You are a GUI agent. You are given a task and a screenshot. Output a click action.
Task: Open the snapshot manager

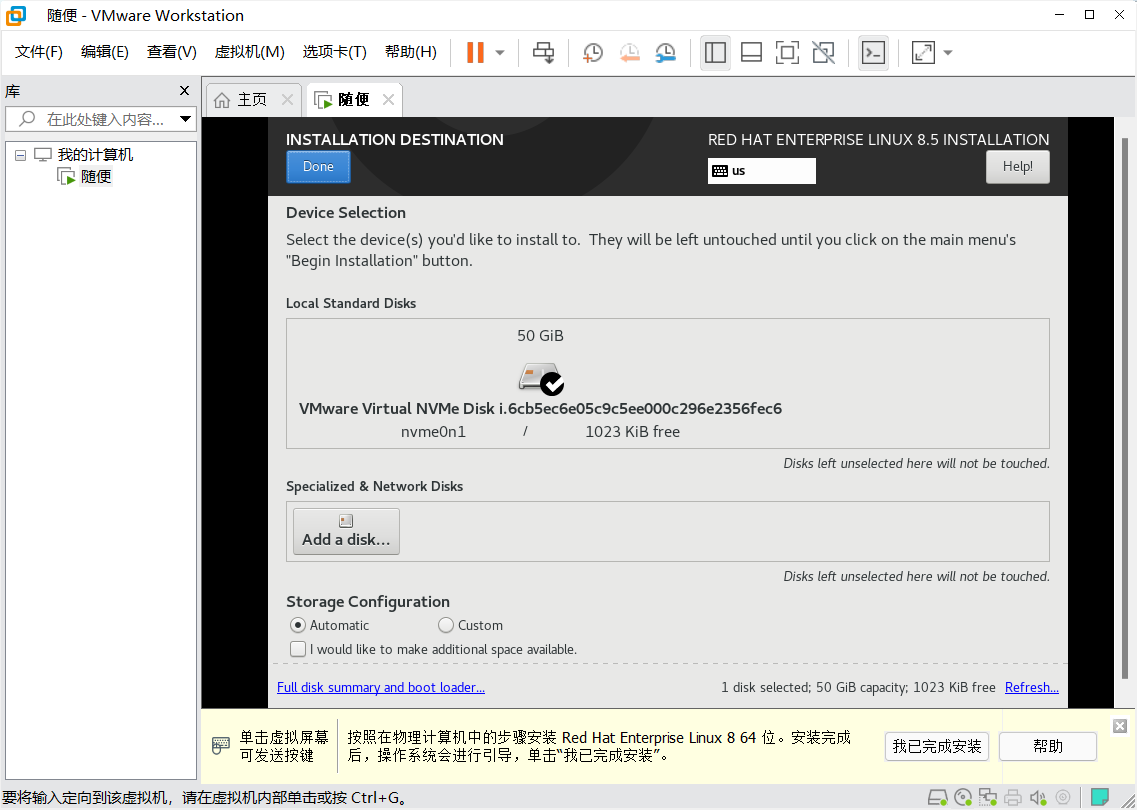point(665,52)
